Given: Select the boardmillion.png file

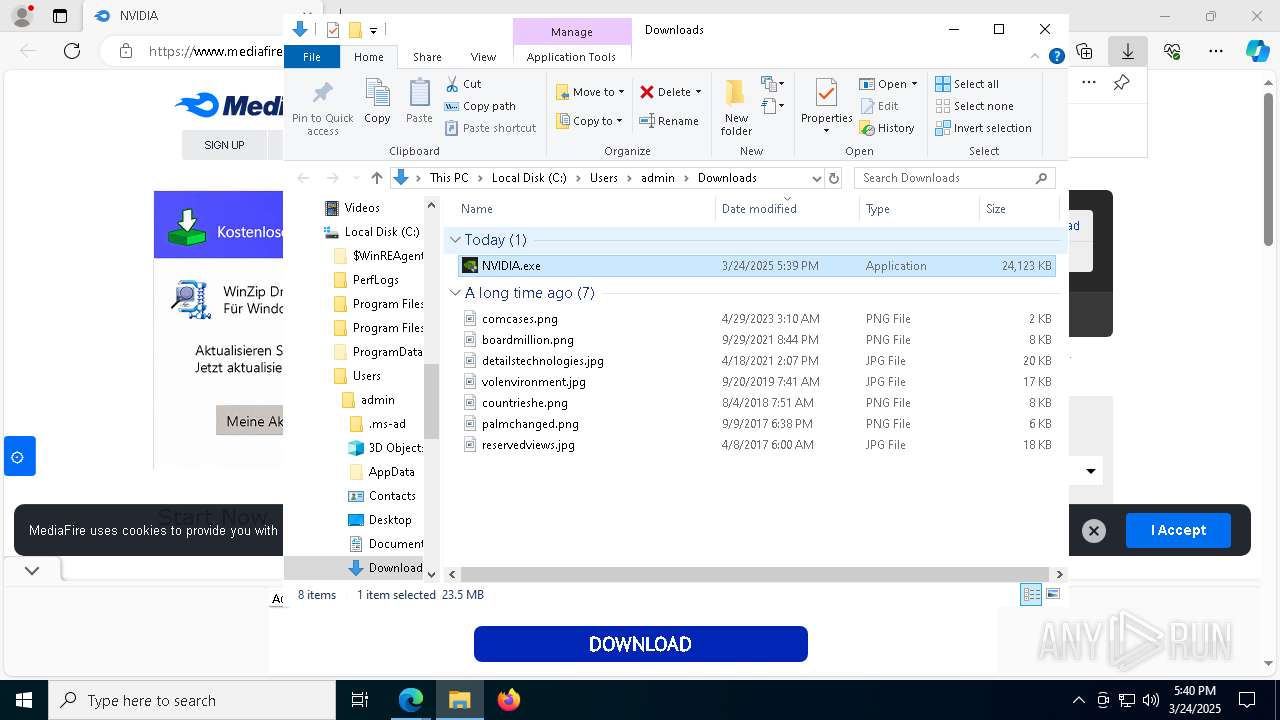Looking at the screenshot, I should [757, 340].
